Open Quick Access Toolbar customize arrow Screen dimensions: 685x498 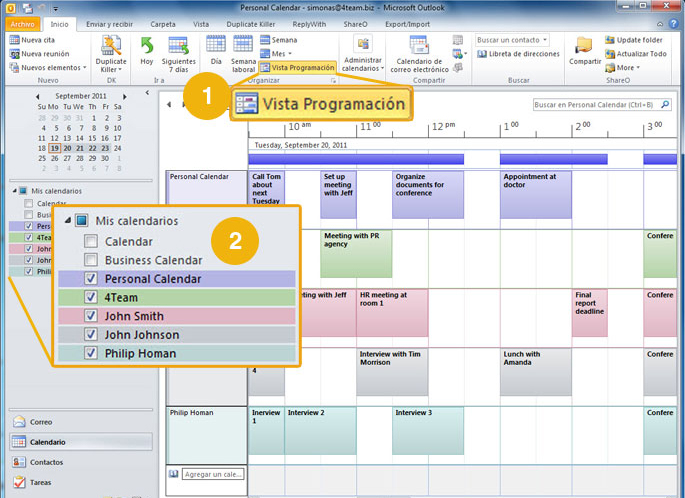[55, 8]
